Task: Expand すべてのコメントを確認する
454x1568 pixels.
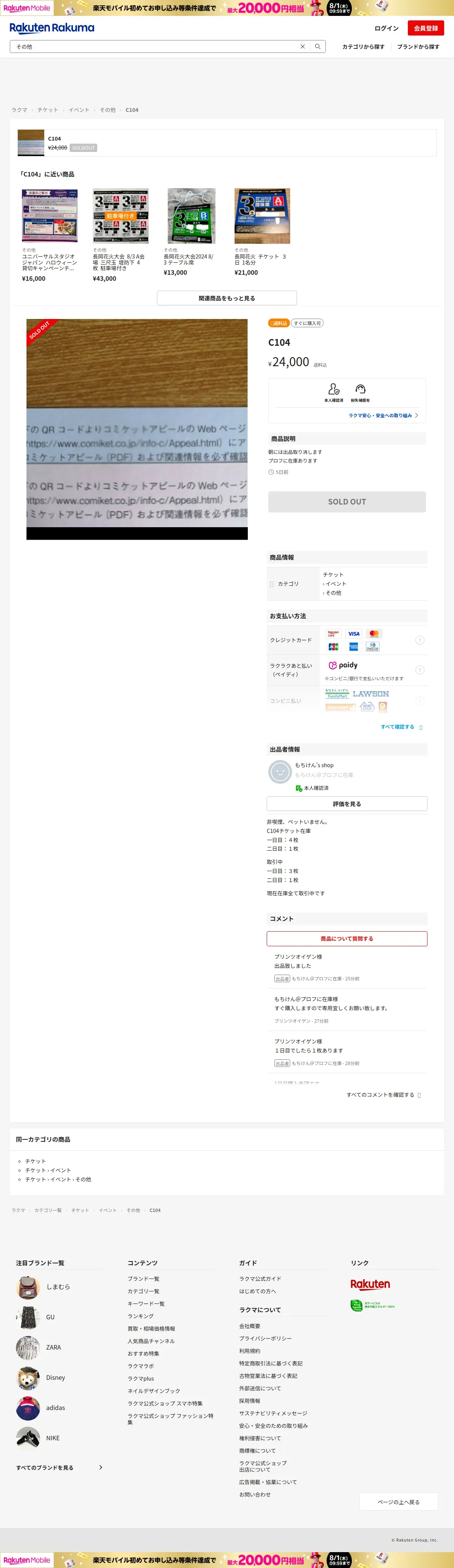Action: click(x=383, y=1095)
